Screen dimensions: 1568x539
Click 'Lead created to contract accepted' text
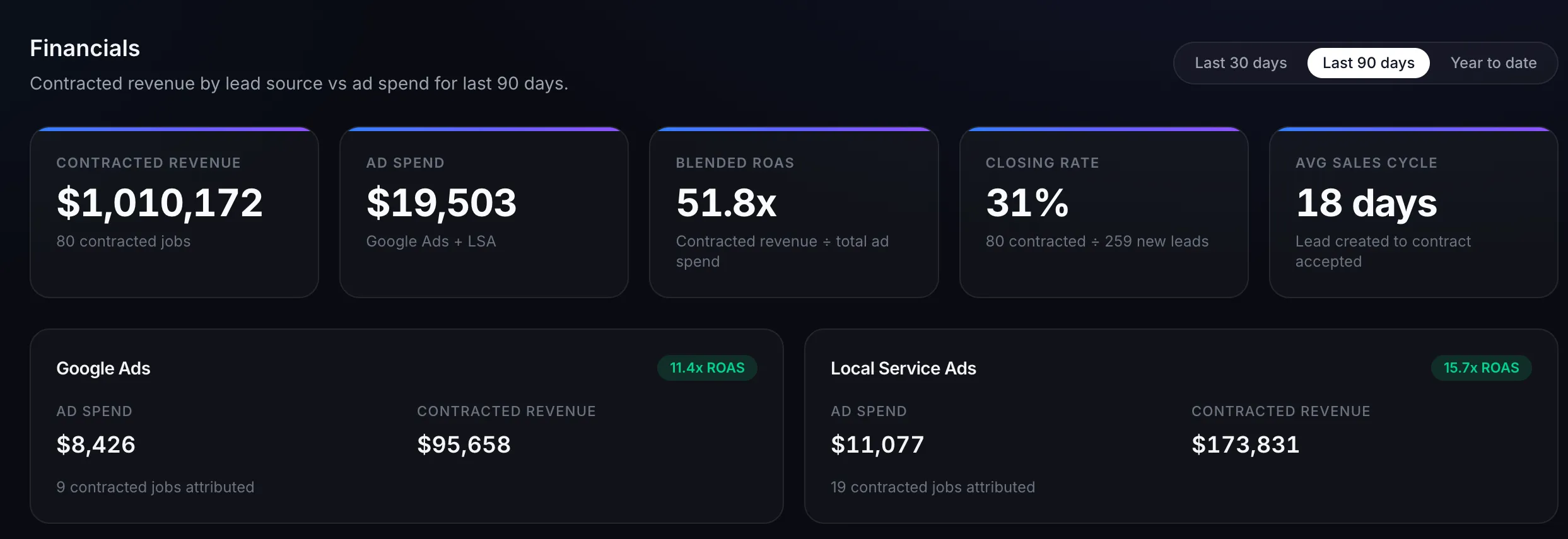pos(1383,252)
